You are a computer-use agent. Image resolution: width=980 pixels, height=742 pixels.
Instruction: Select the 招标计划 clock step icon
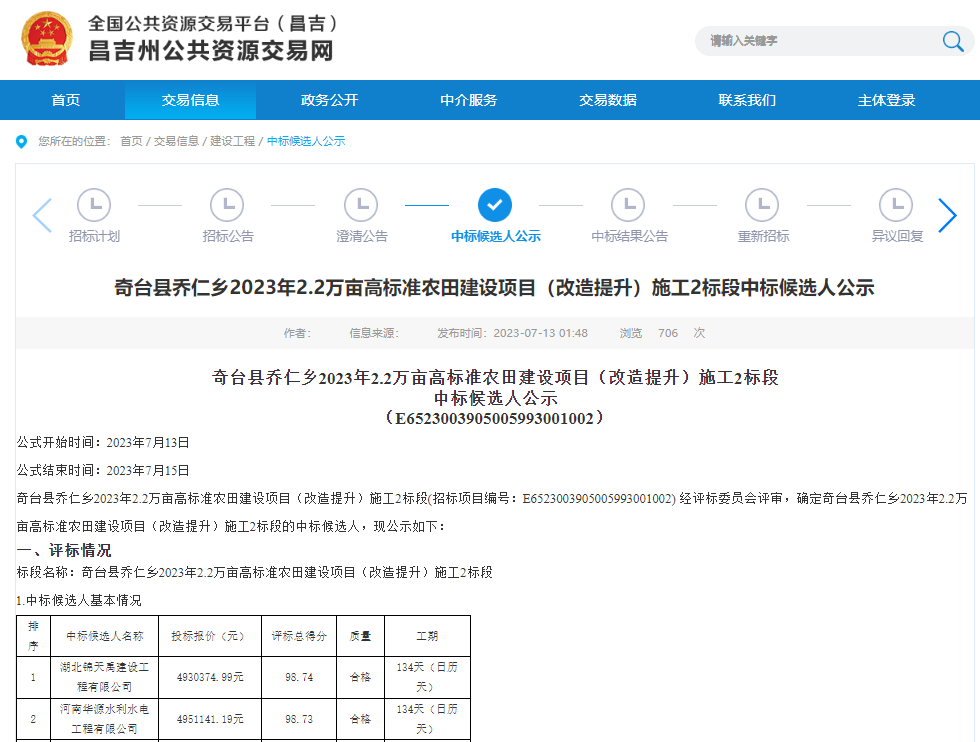click(94, 203)
